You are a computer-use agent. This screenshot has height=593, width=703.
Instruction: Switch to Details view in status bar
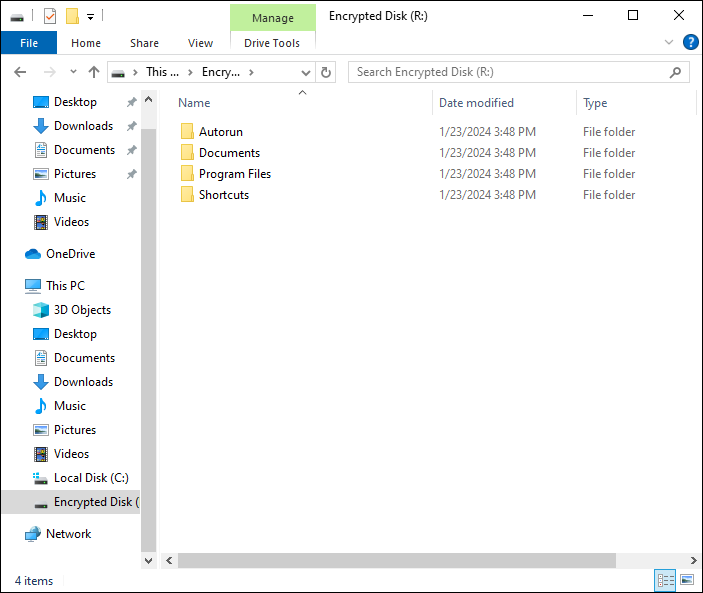[665, 580]
